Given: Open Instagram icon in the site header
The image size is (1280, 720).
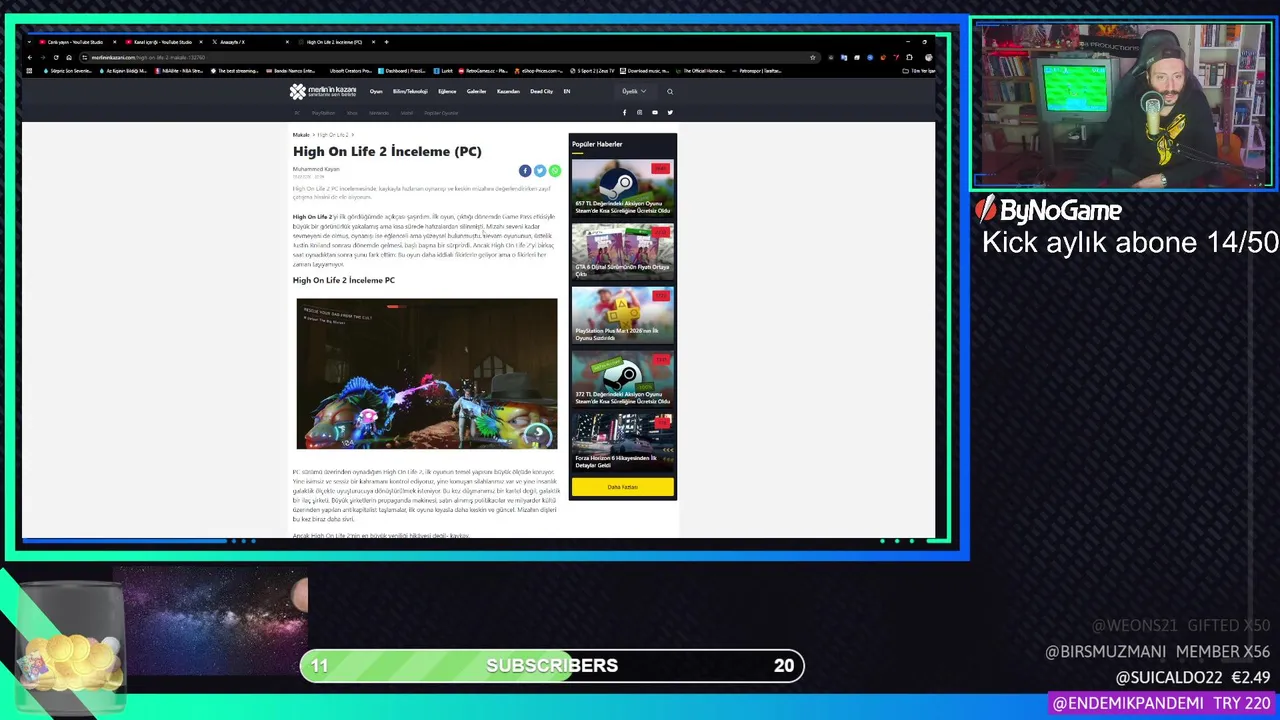Looking at the screenshot, I should pos(639,112).
